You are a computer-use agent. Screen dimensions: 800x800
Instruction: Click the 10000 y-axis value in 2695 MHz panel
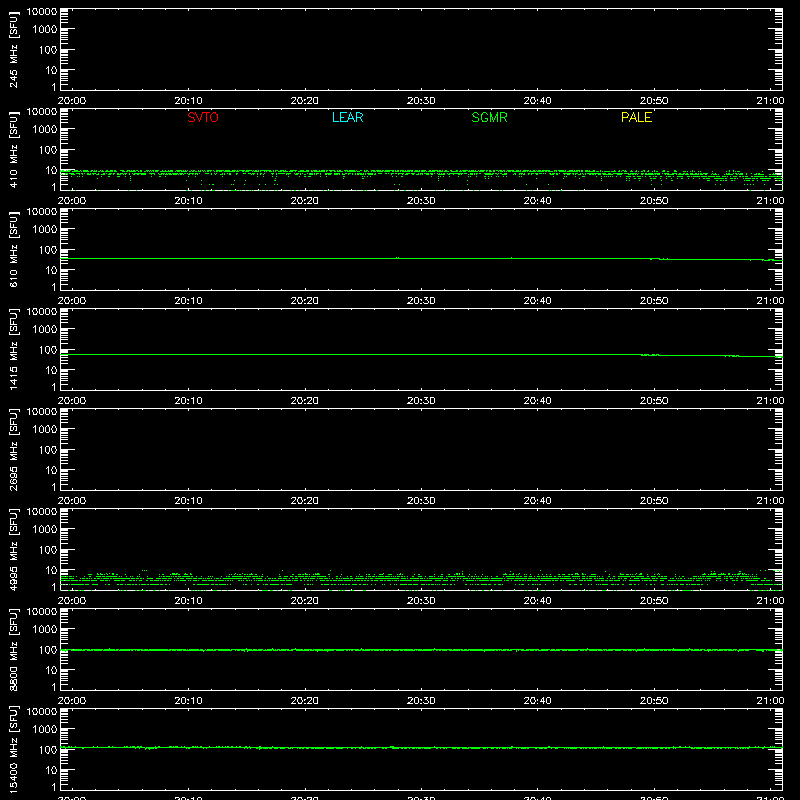tap(42, 412)
